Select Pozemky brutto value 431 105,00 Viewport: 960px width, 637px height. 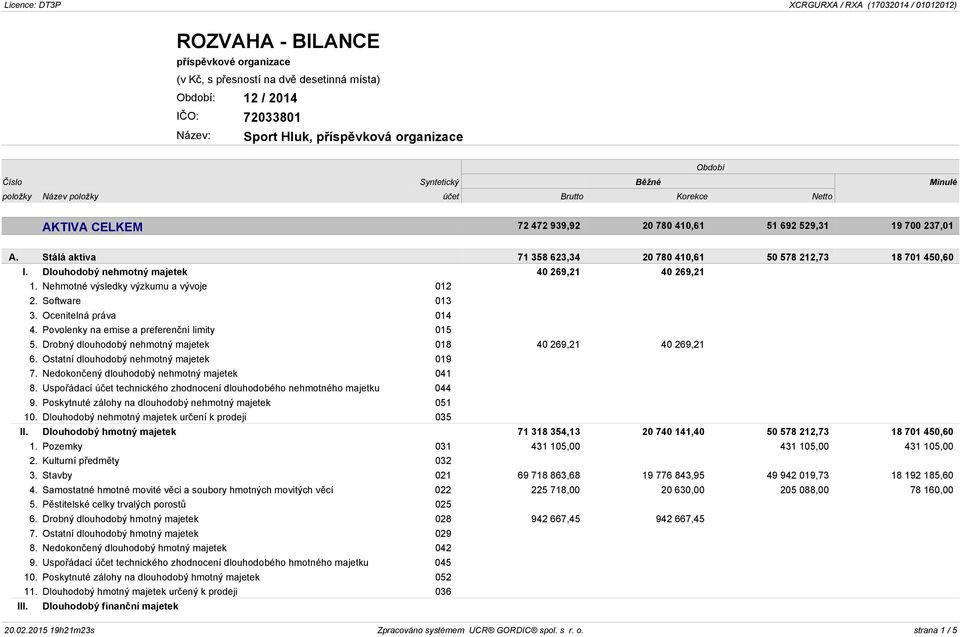(555, 447)
